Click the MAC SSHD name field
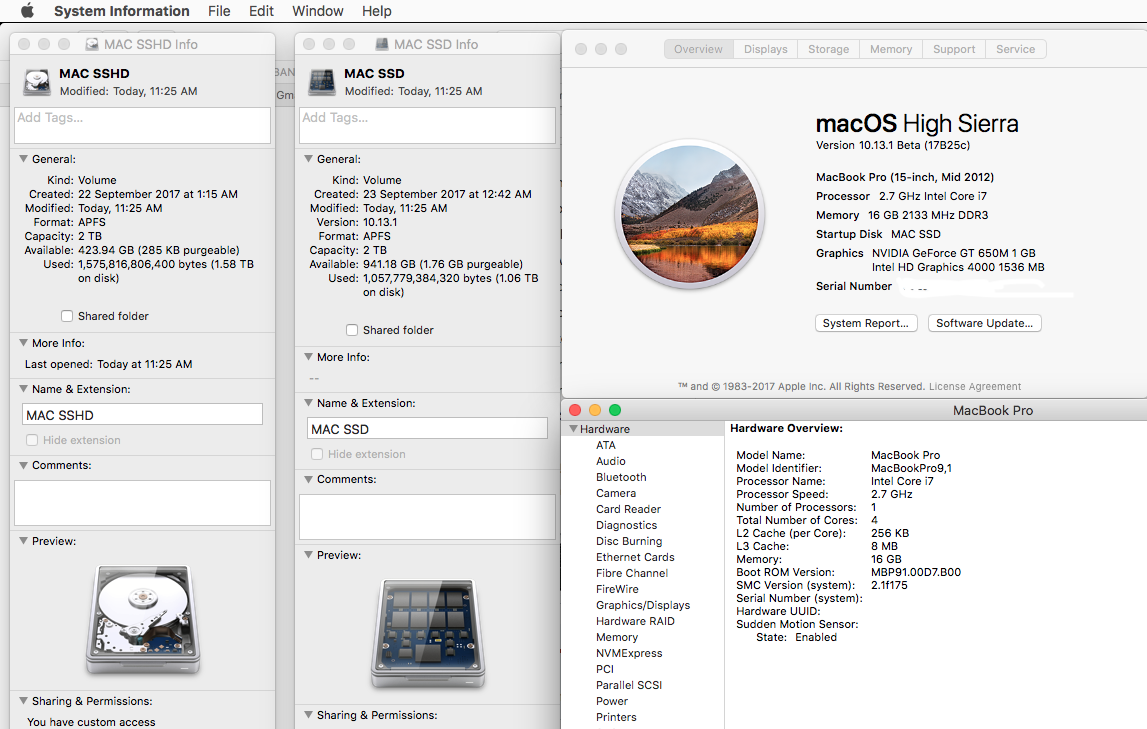Screen dimensions: 1147x729 pos(143,415)
